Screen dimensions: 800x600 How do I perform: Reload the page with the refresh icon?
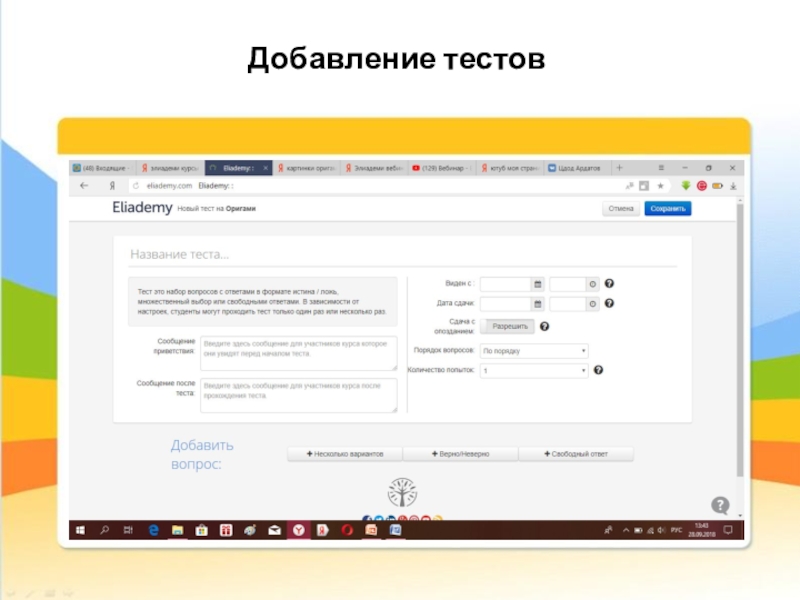[x=136, y=186]
